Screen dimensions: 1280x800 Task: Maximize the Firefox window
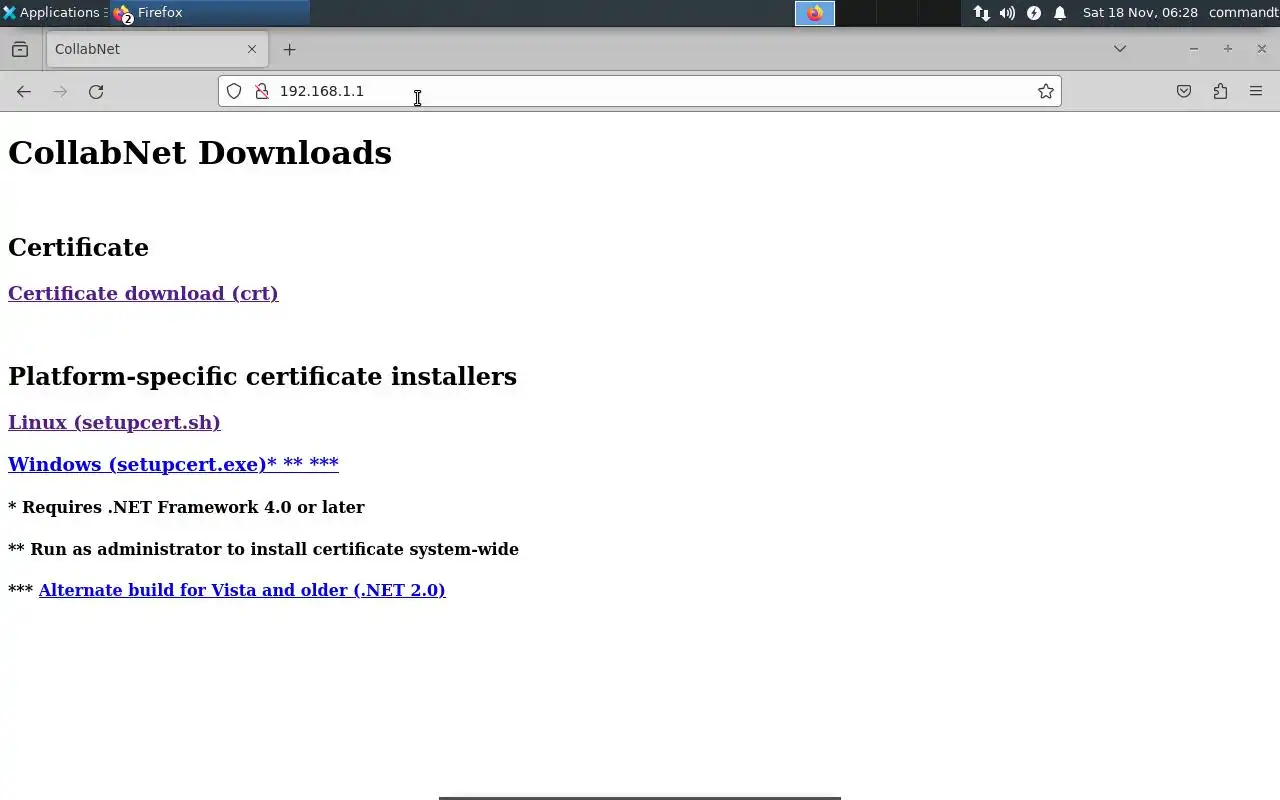coord(1227,49)
